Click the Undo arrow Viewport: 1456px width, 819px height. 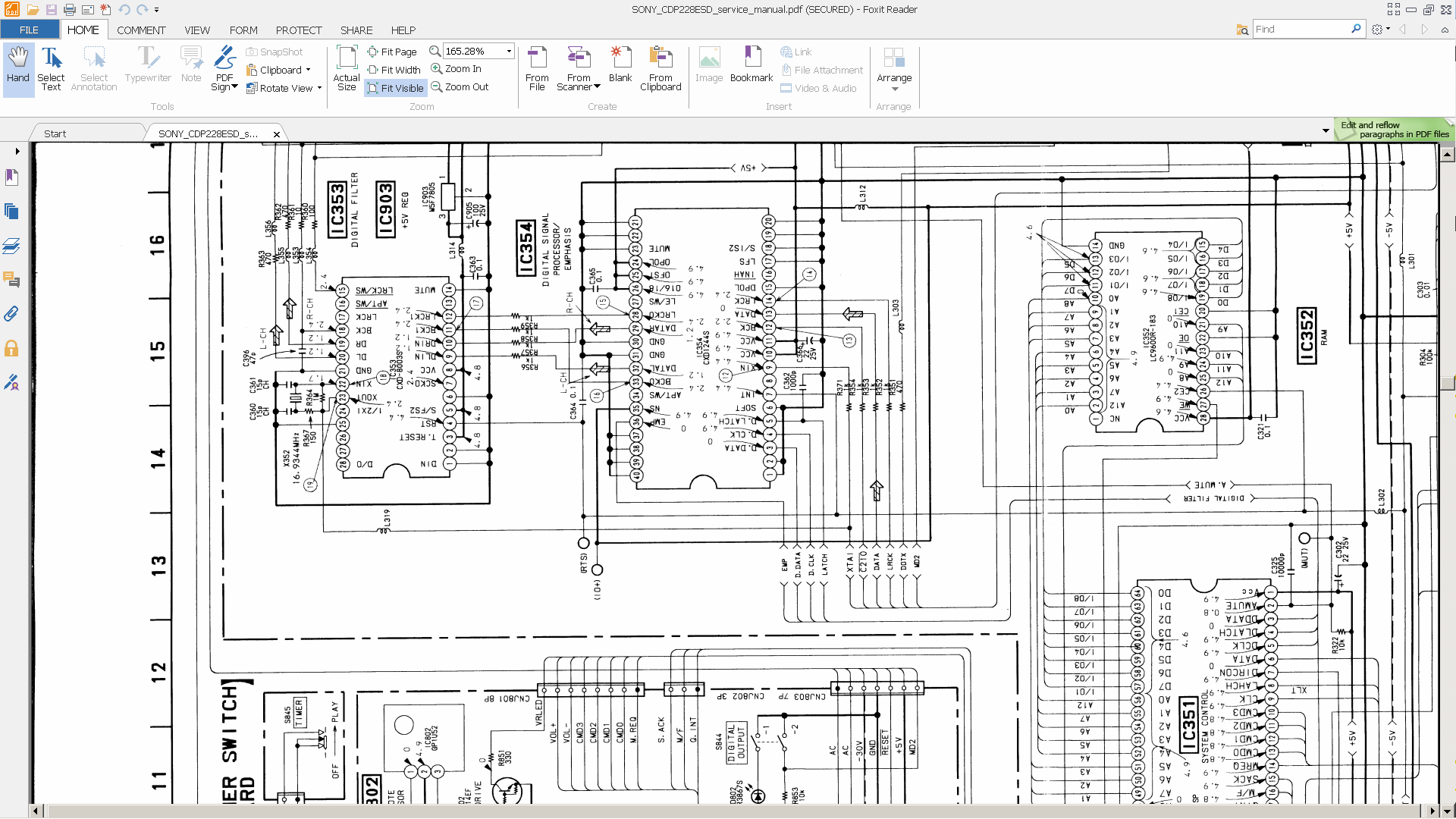[124, 10]
